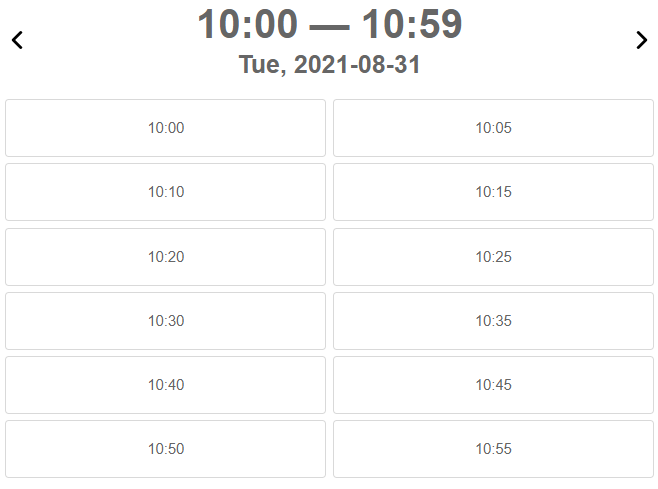The image size is (658, 489).
Task: Click the 10:20 time option
Action: (x=165, y=257)
